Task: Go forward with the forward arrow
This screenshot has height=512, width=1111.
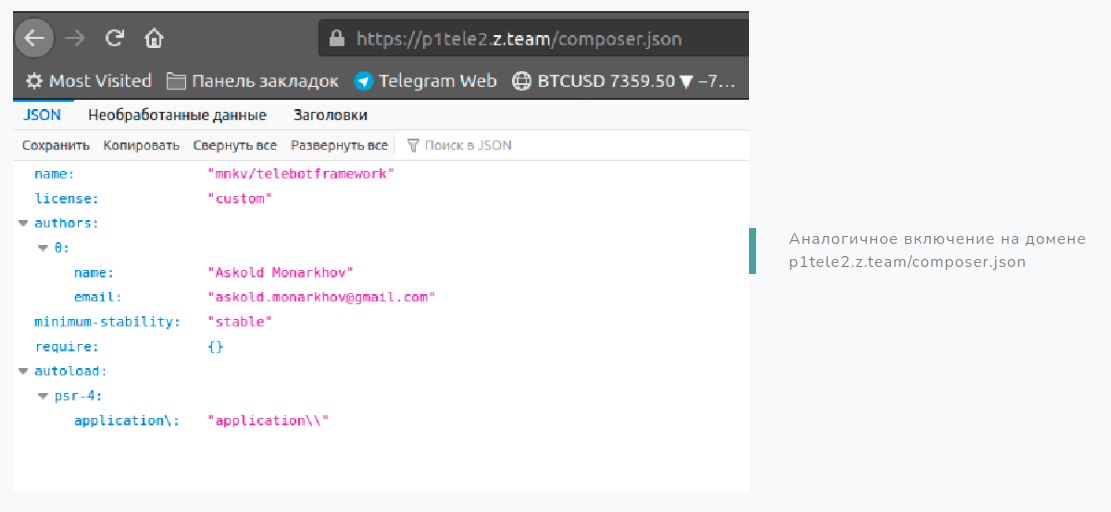Action: (74, 38)
